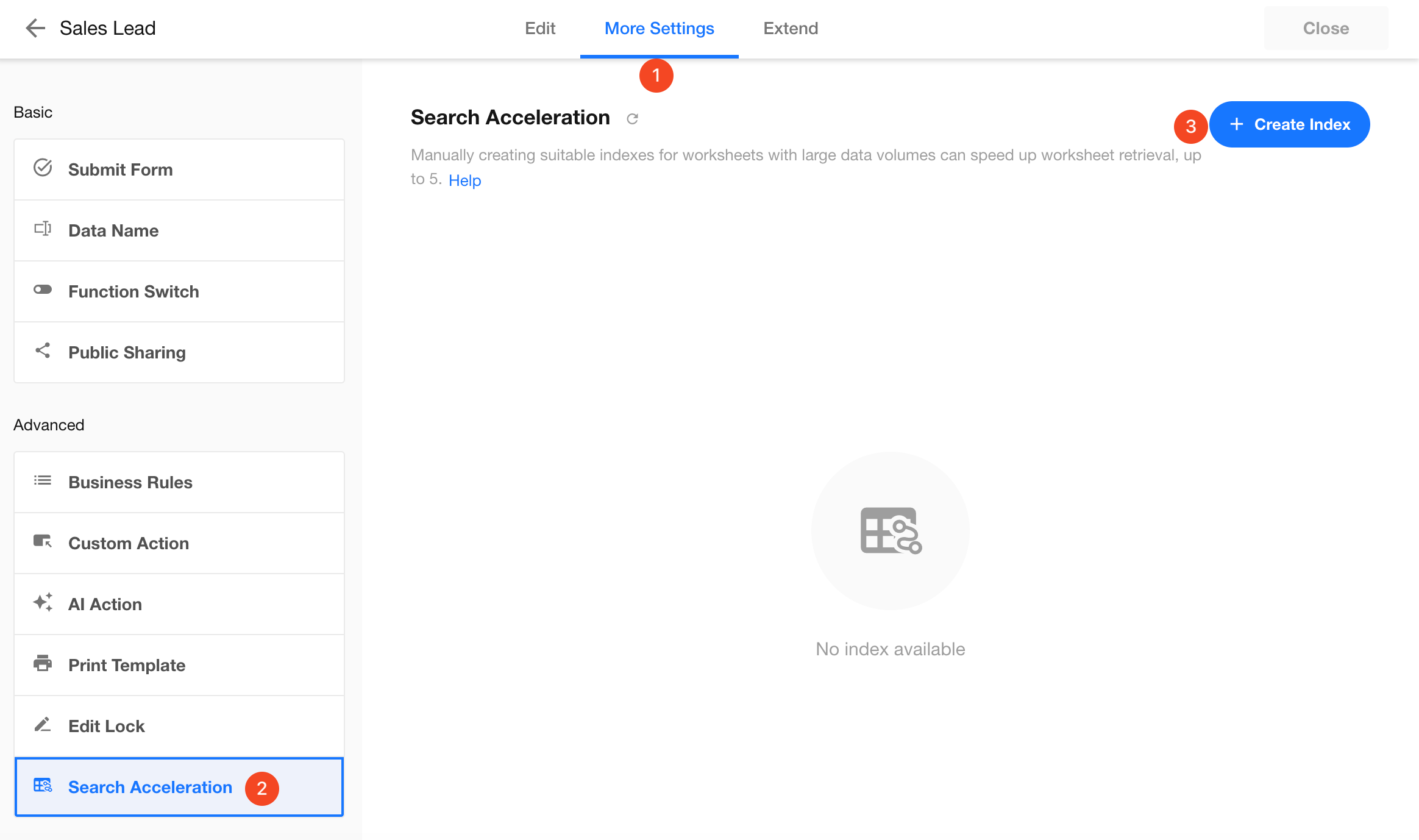
Task: Select Business Rules in Advanced section
Action: click(x=179, y=482)
